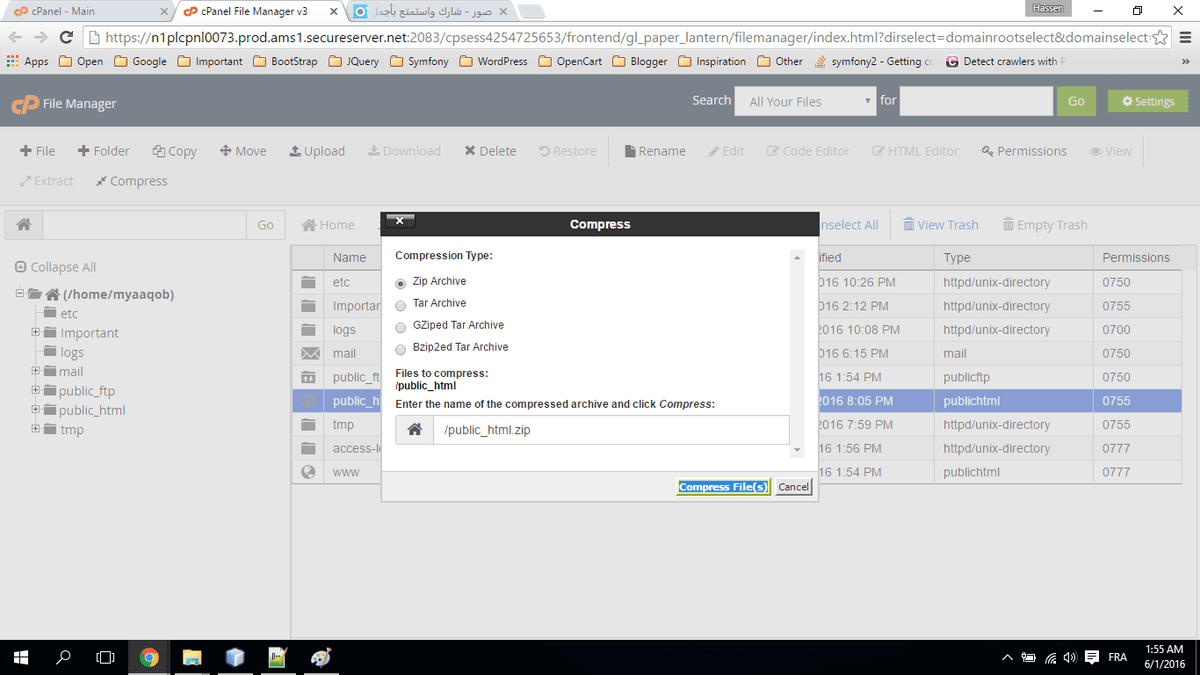Open the All Your Files dropdown
Viewport: 1200px width, 675px height.
click(x=806, y=101)
